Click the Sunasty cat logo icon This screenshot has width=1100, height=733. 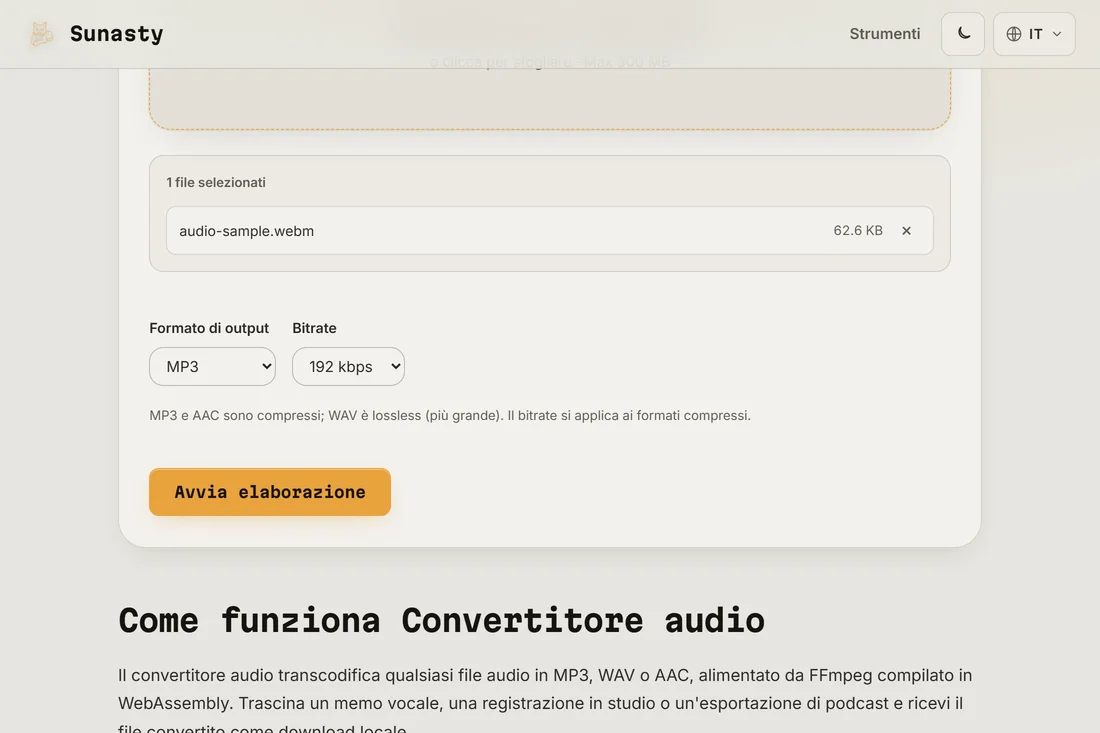(41, 34)
